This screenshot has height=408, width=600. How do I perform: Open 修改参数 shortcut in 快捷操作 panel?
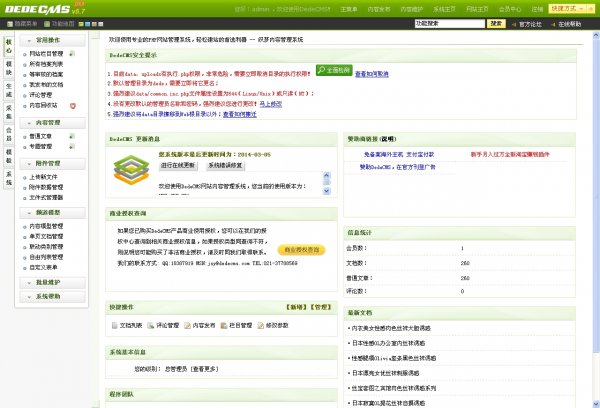click(273, 325)
